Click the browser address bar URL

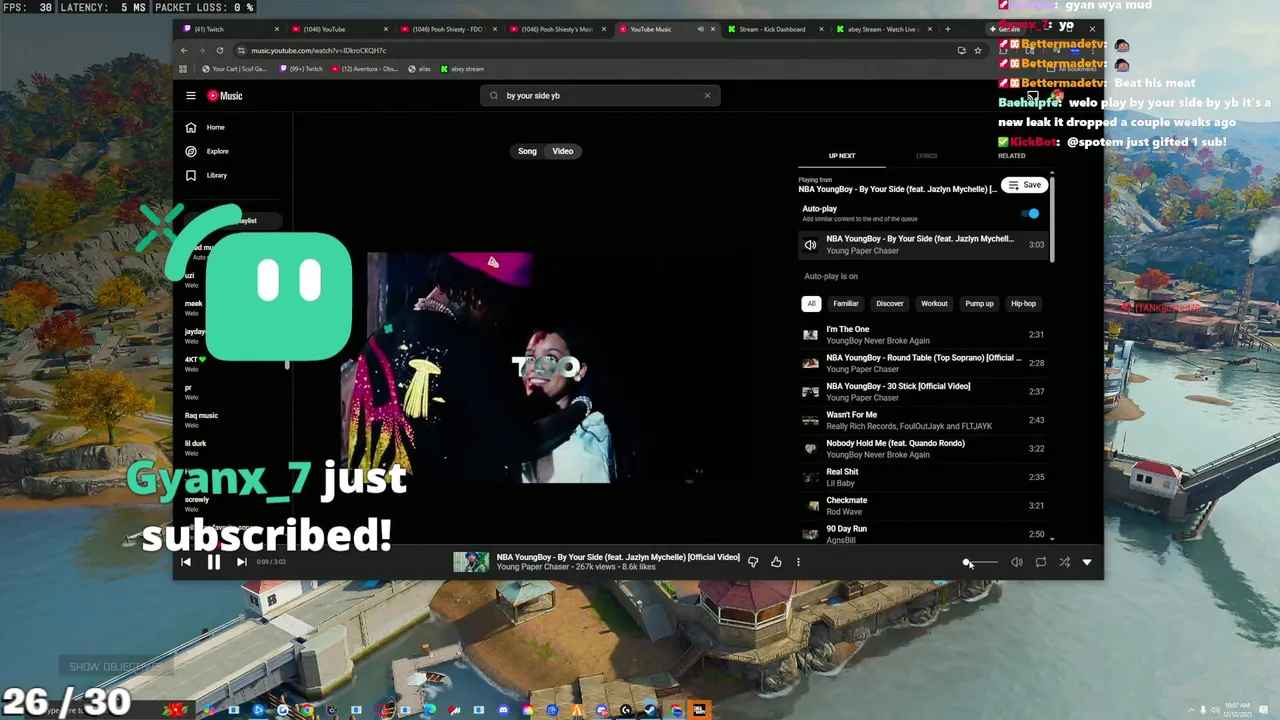pyautogui.click(x=319, y=50)
